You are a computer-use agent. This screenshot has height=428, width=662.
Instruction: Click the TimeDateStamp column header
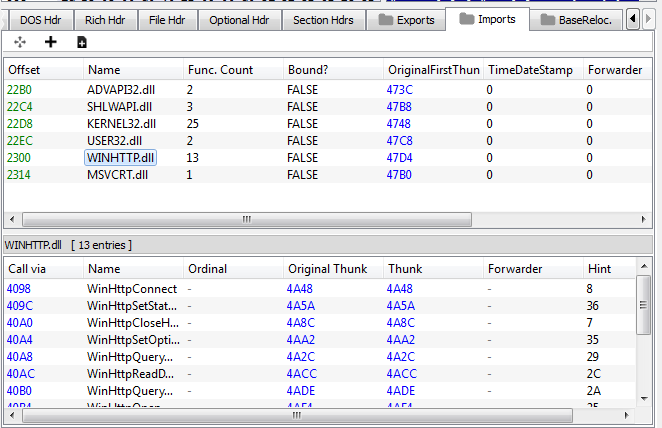(x=533, y=70)
